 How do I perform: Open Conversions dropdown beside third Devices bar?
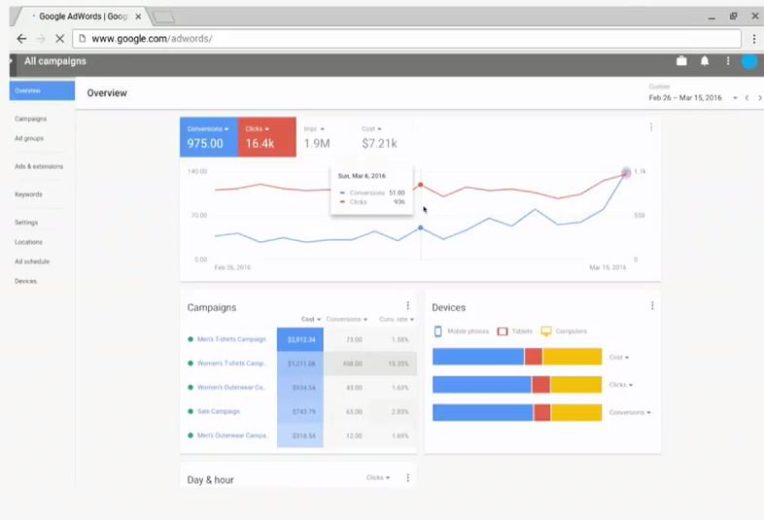pos(630,412)
